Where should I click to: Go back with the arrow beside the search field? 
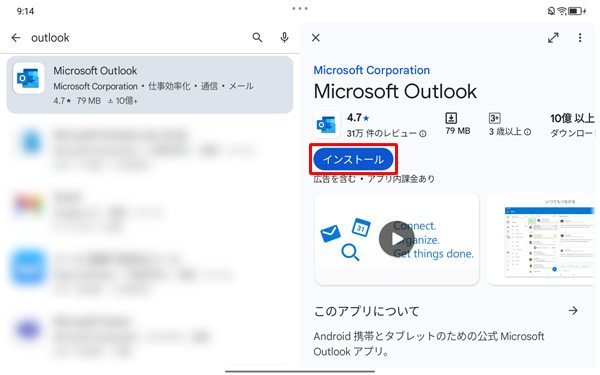pyautogui.click(x=16, y=38)
